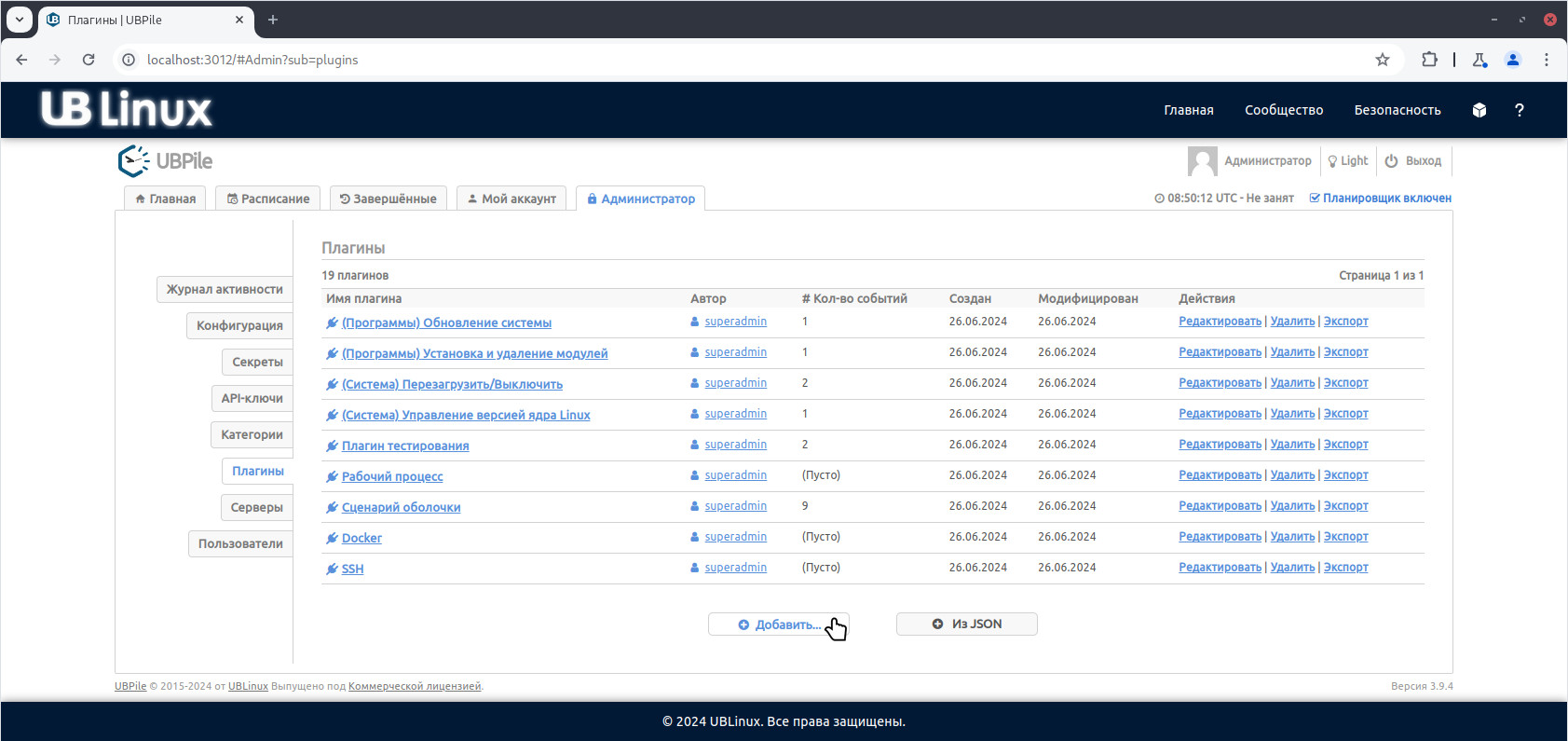Image resolution: width=1568 pixels, height=741 pixels.
Task: Click site information icon in address bar
Action: coord(129,60)
